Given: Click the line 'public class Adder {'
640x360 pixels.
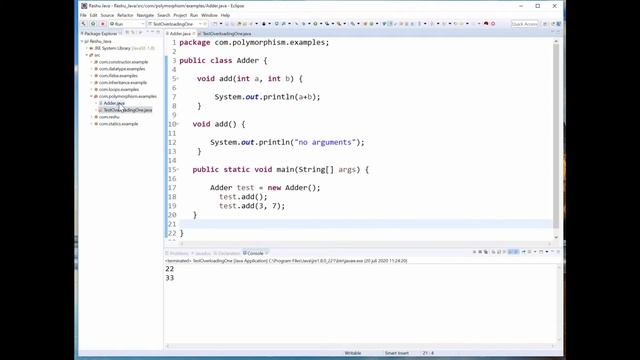Looking at the screenshot, I should tap(223, 60).
